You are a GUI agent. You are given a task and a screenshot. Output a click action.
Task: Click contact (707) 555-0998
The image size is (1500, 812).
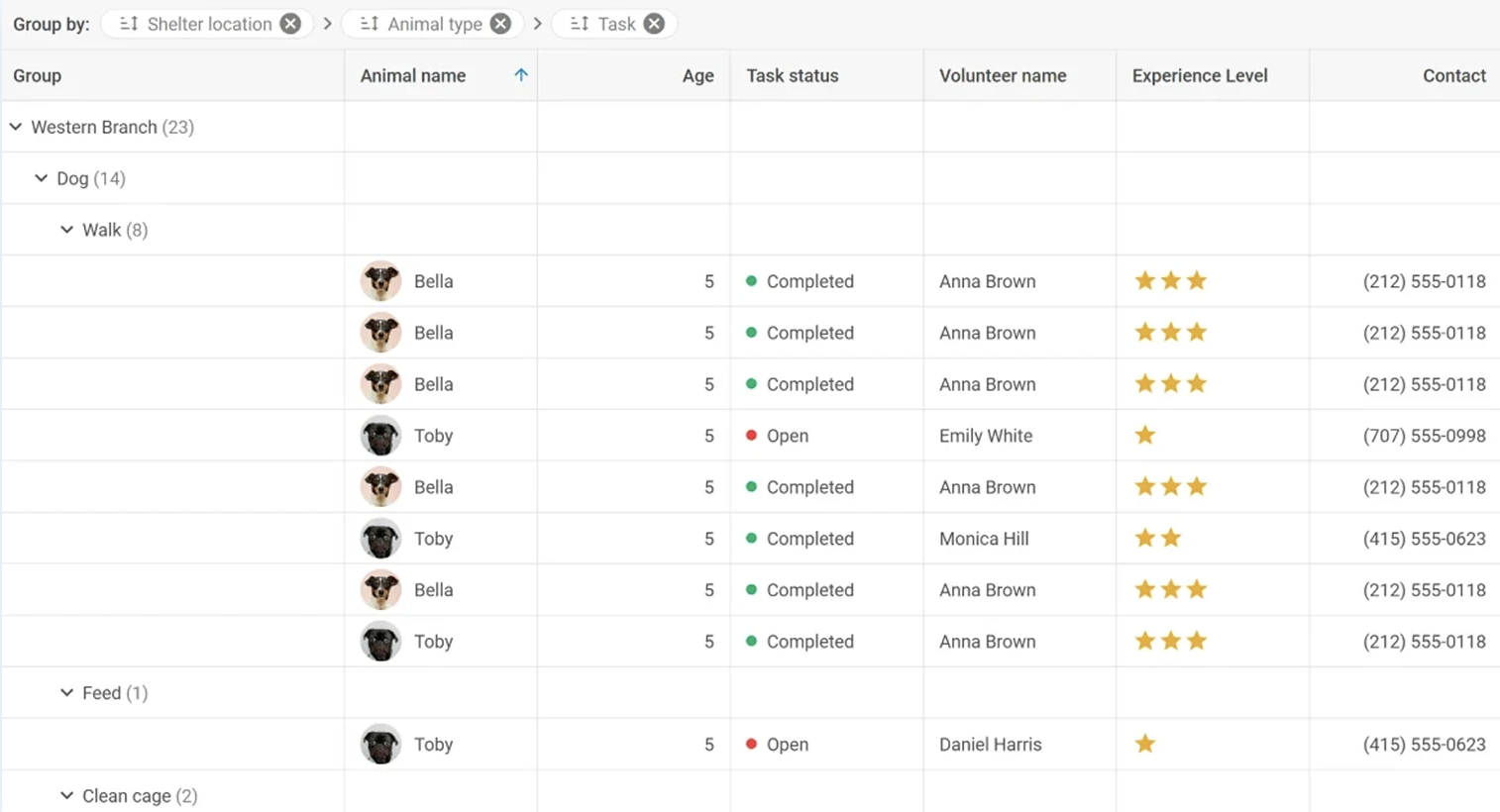pyautogui.click(x=1425, y=436)
